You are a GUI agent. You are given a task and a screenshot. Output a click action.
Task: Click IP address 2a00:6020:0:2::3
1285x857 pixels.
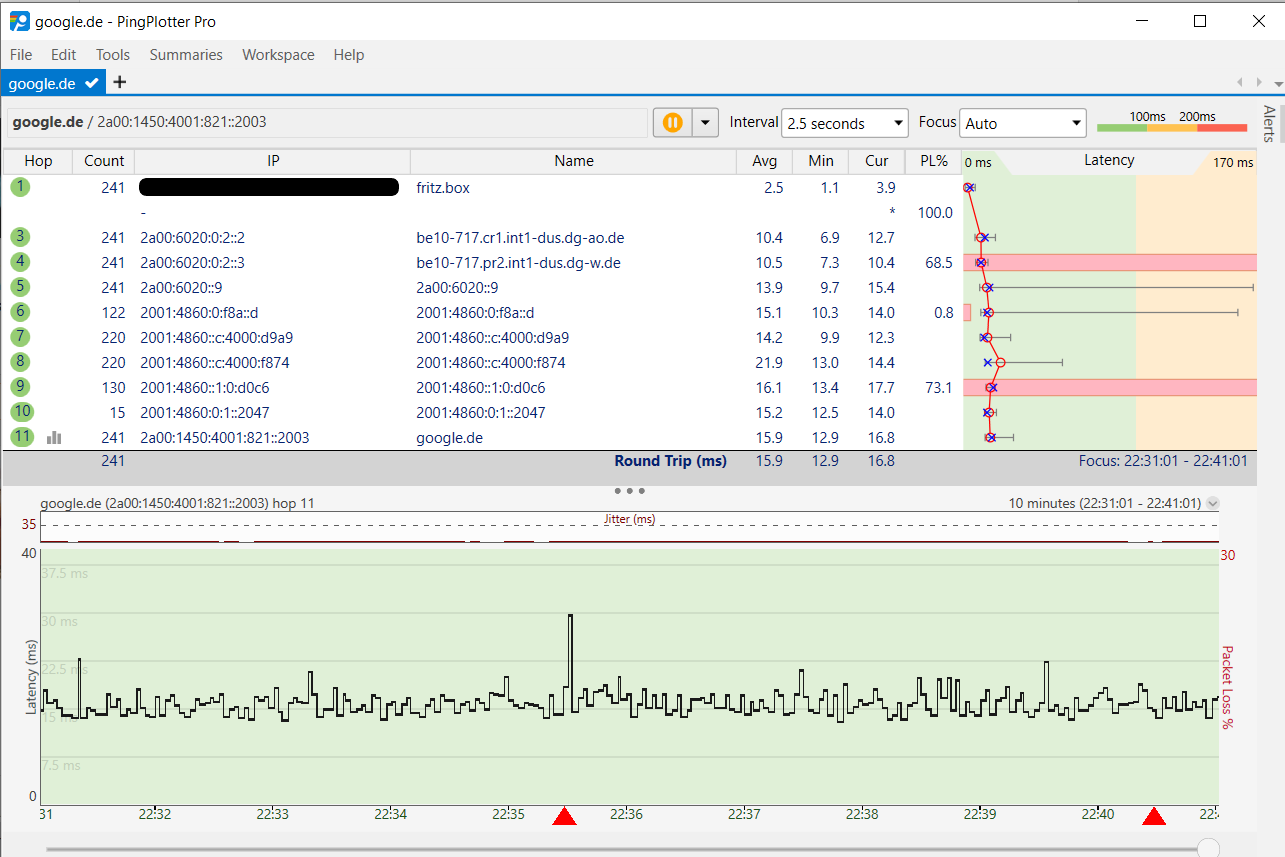[x=192, y=262]
